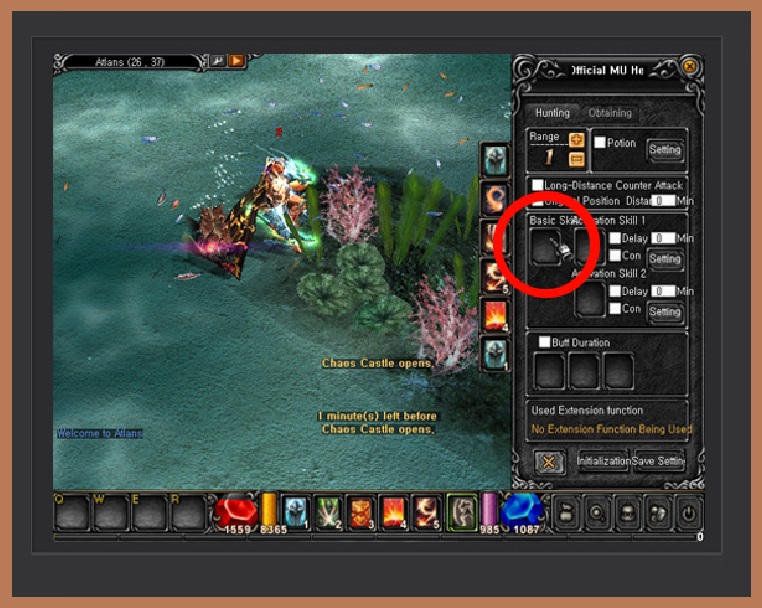Enable Con for Activation Skill 2

pos(615,308)
